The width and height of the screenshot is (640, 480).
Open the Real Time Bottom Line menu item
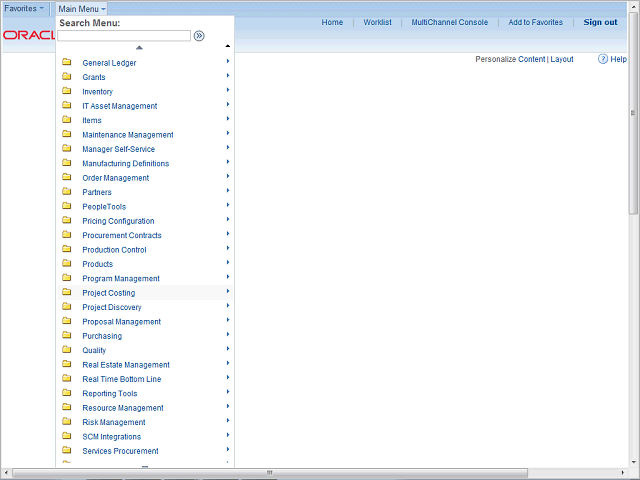[122, 379]
